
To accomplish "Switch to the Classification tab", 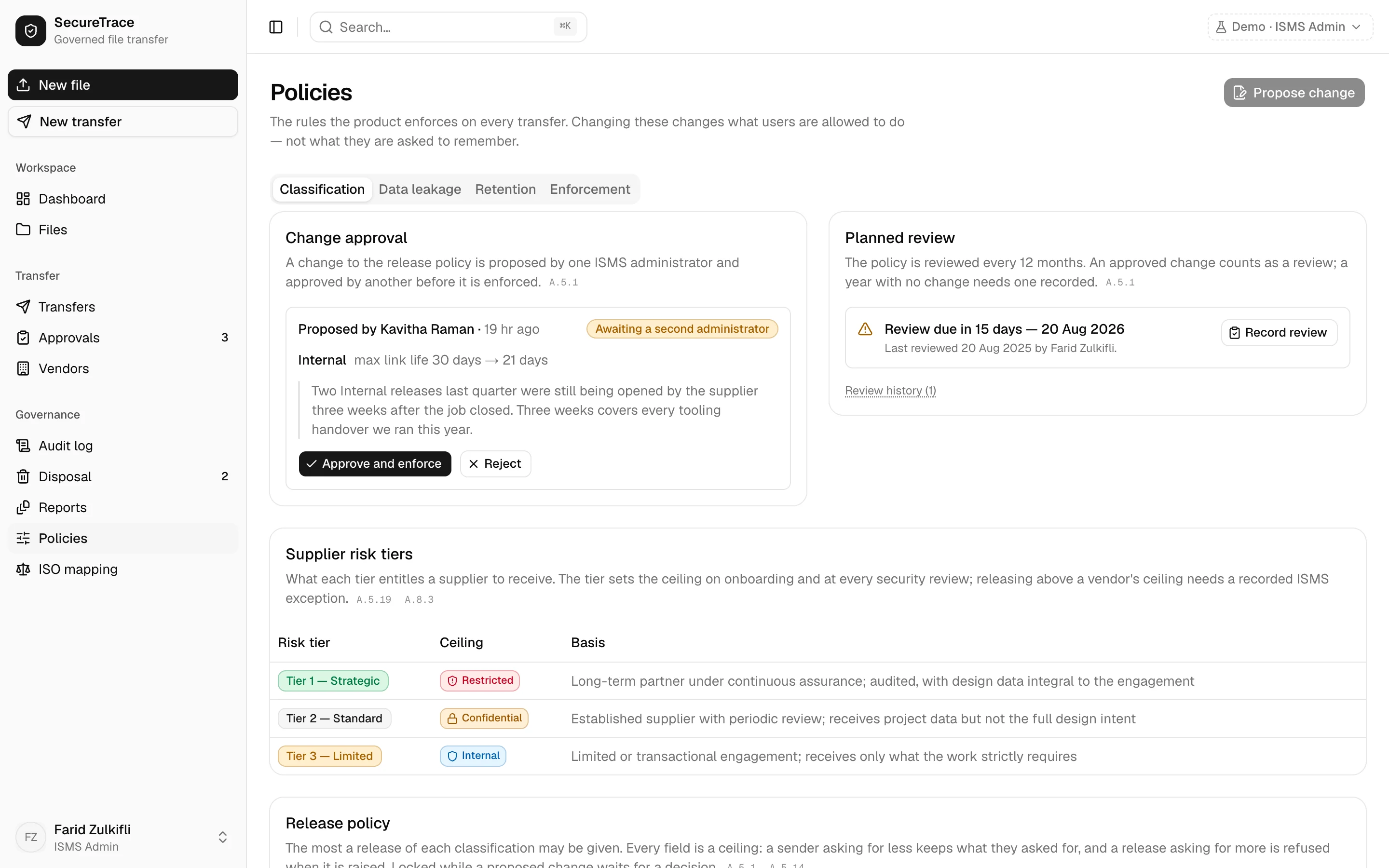I will tap(322, 190).
